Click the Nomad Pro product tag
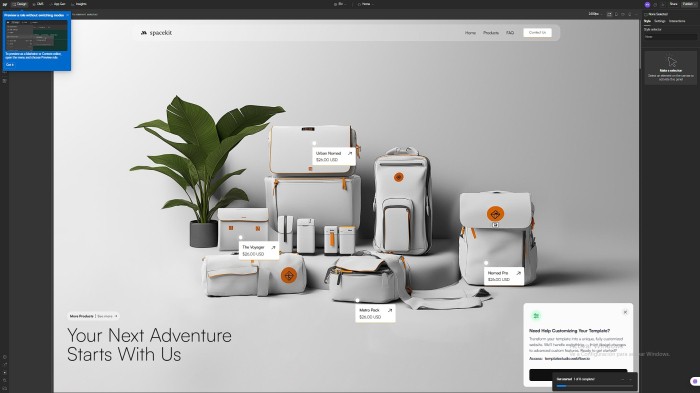700x393 pixels. (504, 276)
